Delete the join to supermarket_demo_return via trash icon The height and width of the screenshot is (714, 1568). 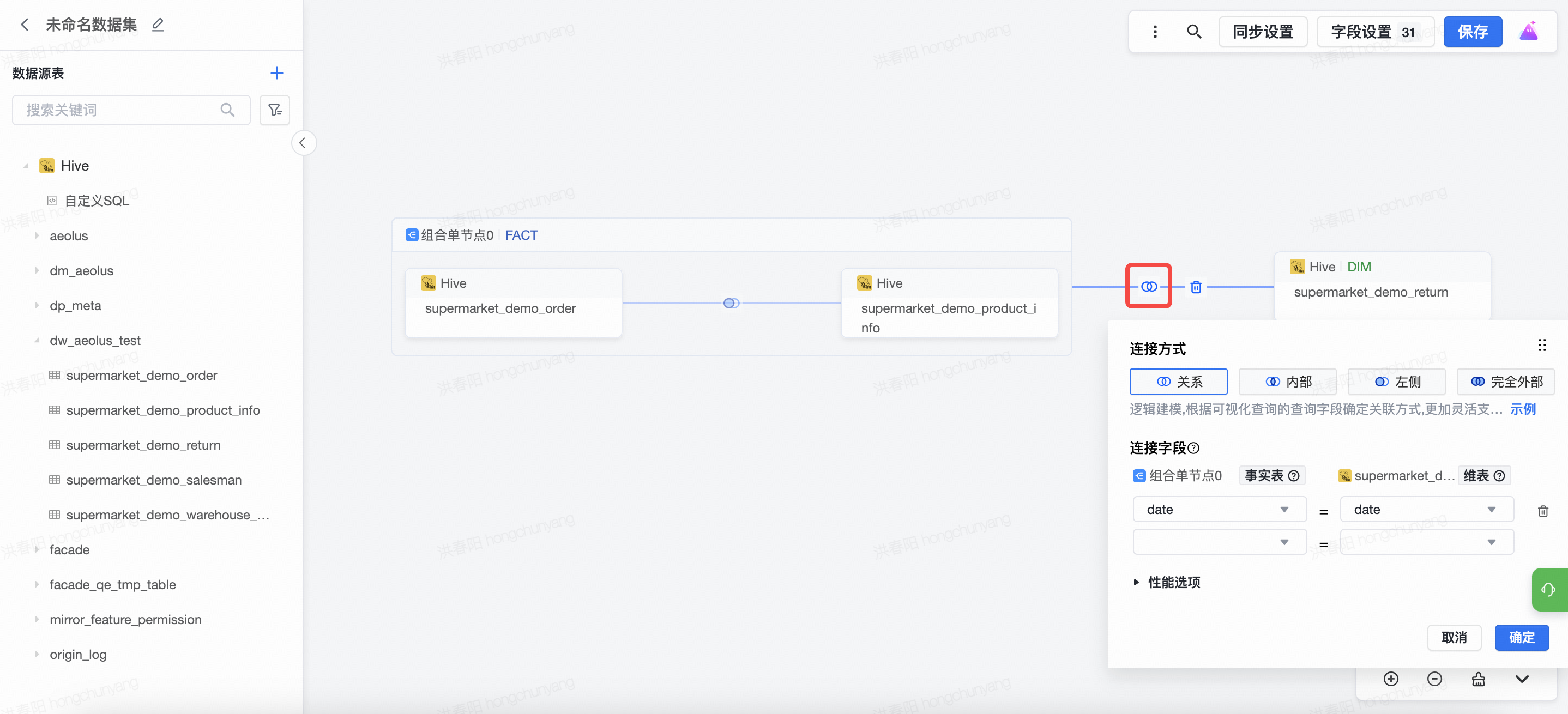[x=1196, y=287]
